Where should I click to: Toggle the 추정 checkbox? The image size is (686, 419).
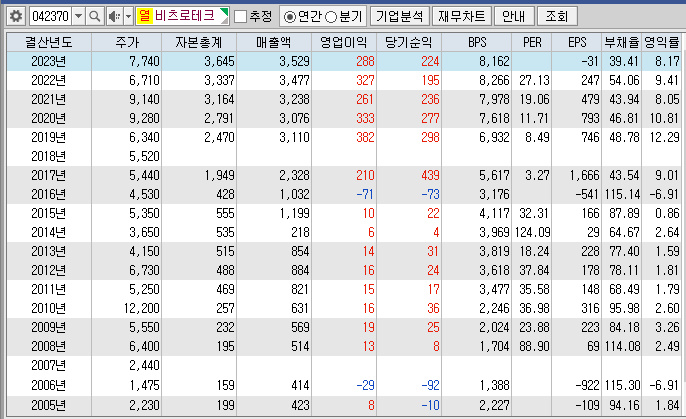pos(240,17)
